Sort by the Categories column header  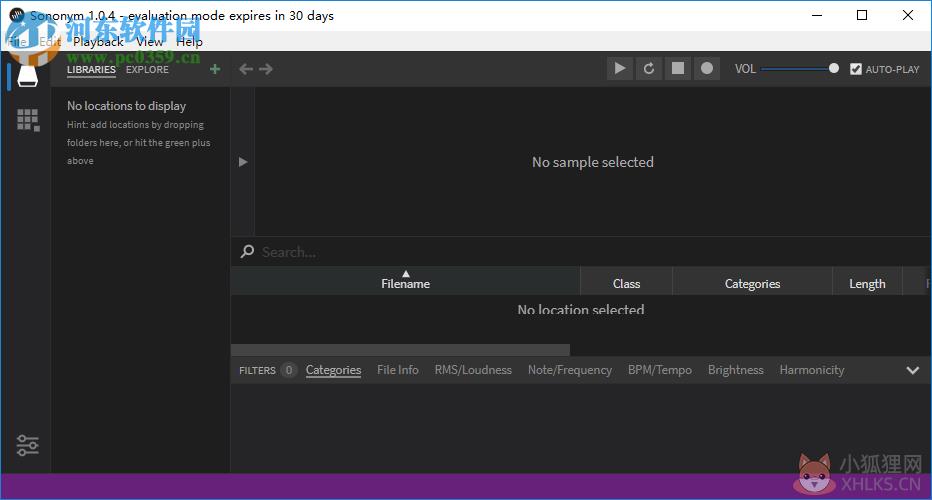752,281
